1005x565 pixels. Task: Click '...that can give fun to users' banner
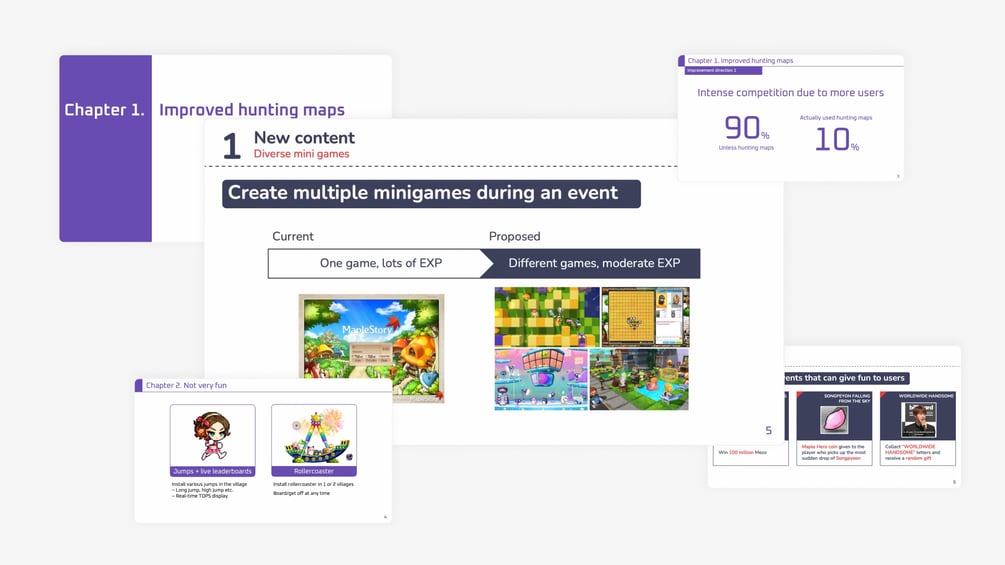coord(845,378)
